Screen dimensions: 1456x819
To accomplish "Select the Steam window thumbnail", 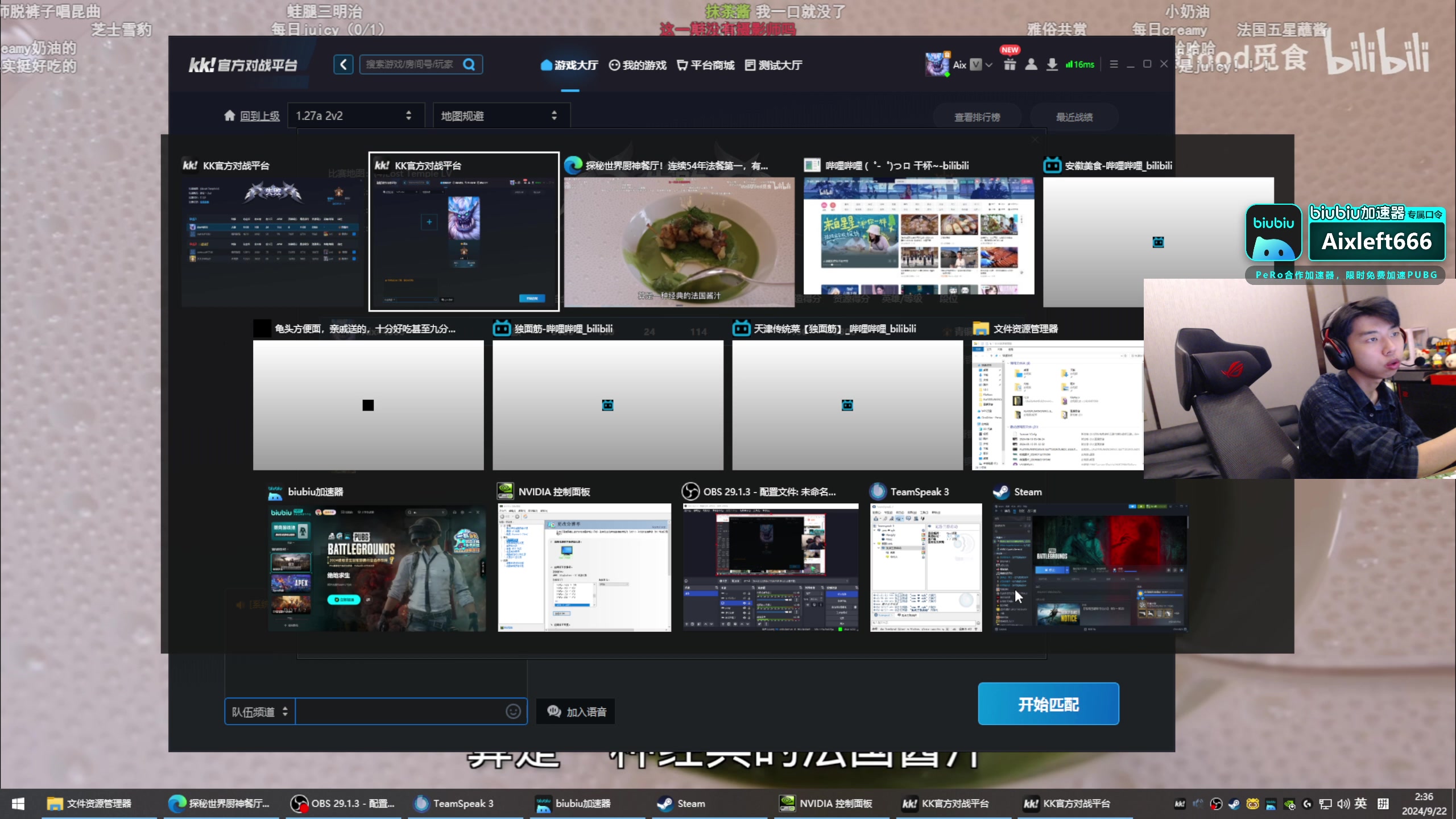I will click(1091, 568).
